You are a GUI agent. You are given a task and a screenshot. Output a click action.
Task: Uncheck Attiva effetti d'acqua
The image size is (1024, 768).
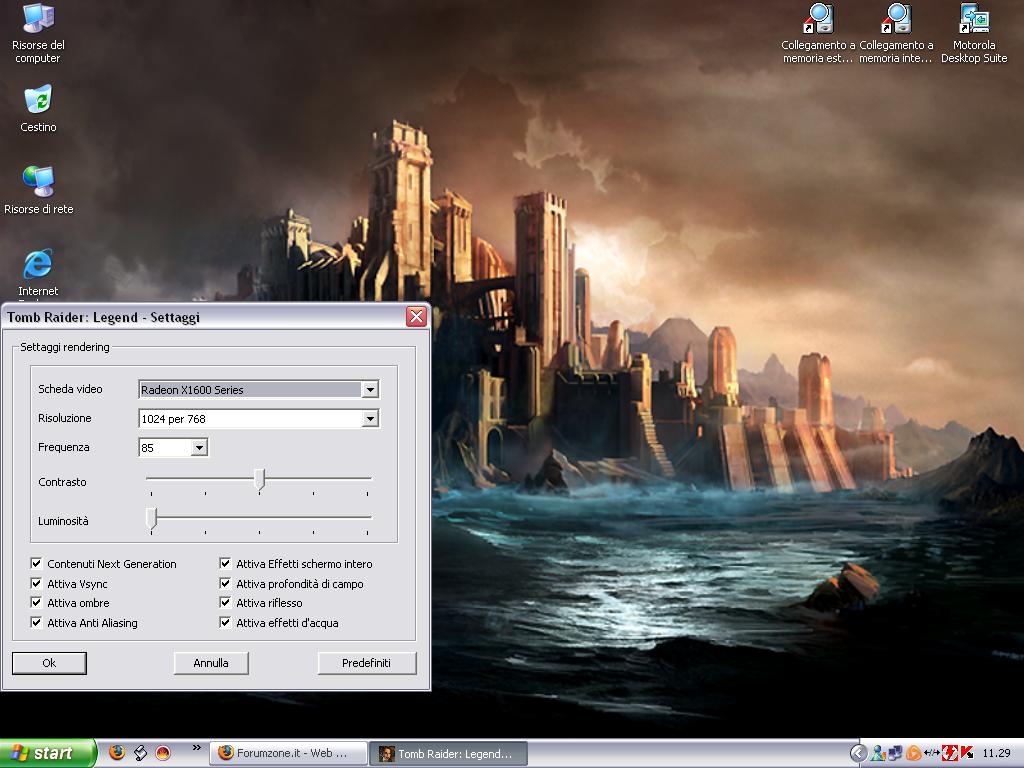225,622
